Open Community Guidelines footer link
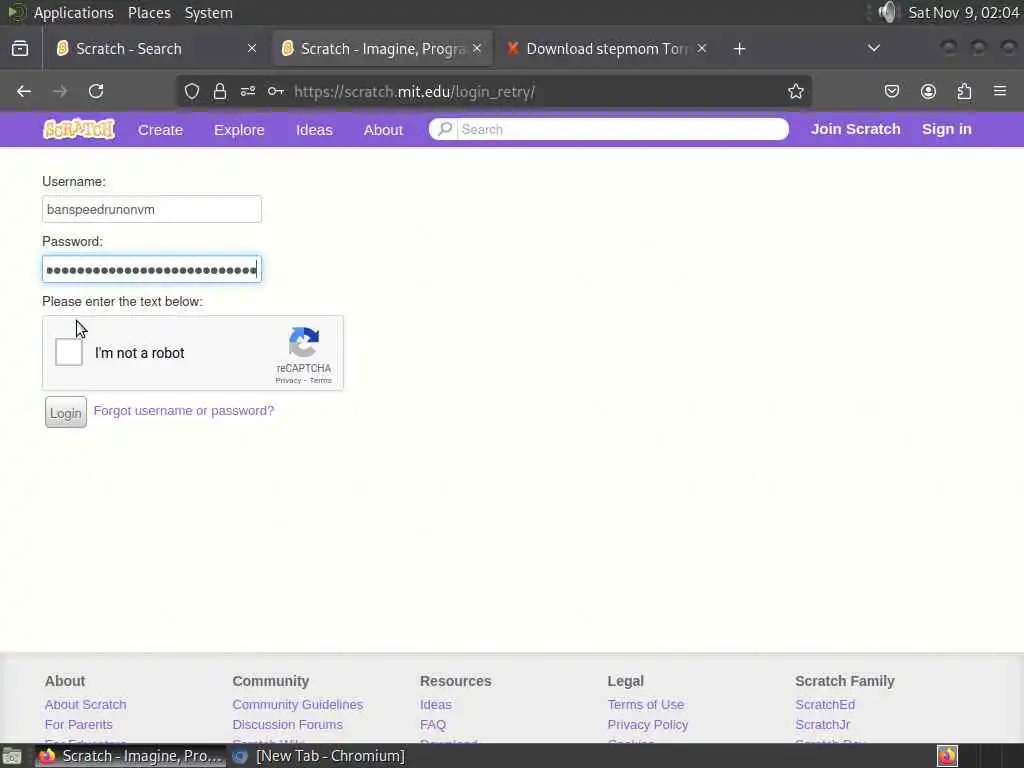The height and width of the screenshot is (768, 1024). 298,705
